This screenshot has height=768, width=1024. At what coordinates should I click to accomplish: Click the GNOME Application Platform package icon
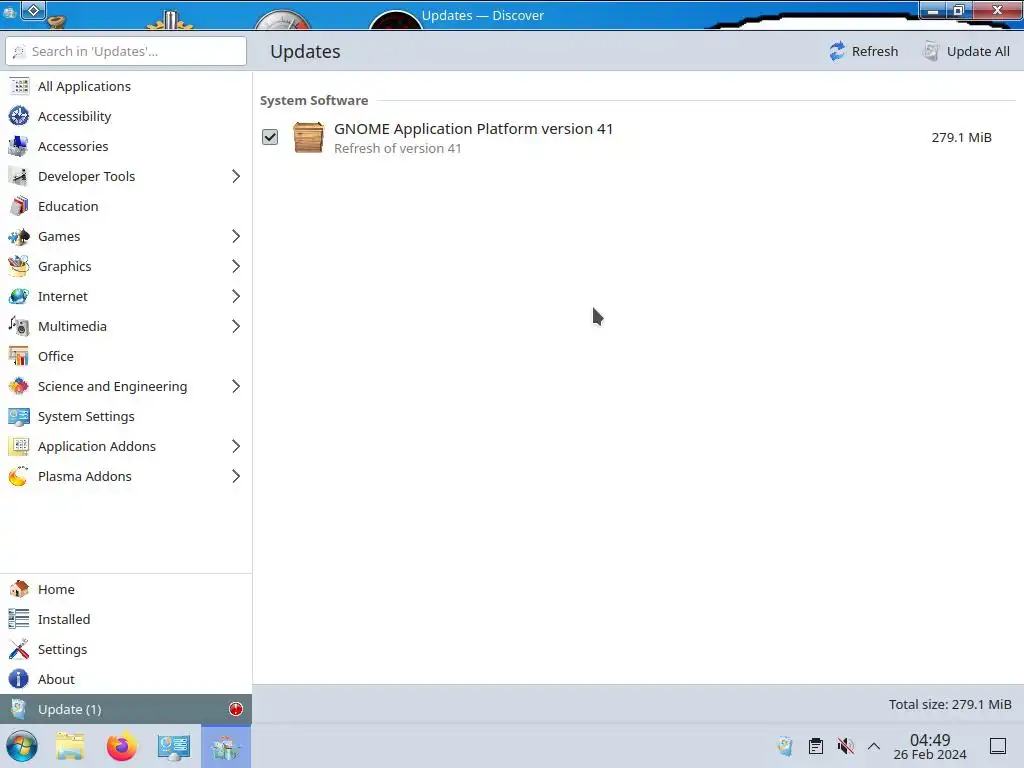click(x=308, y=137)
